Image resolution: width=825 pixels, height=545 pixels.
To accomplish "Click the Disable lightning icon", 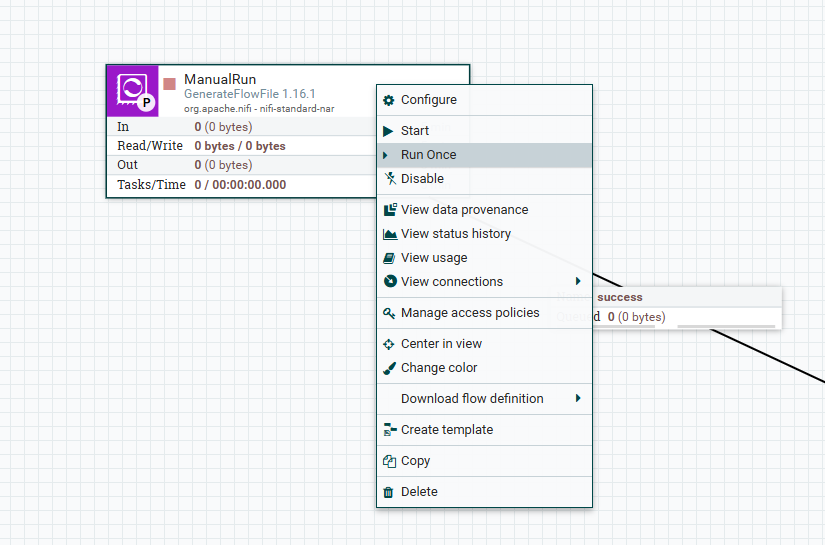I will [389, 179].
